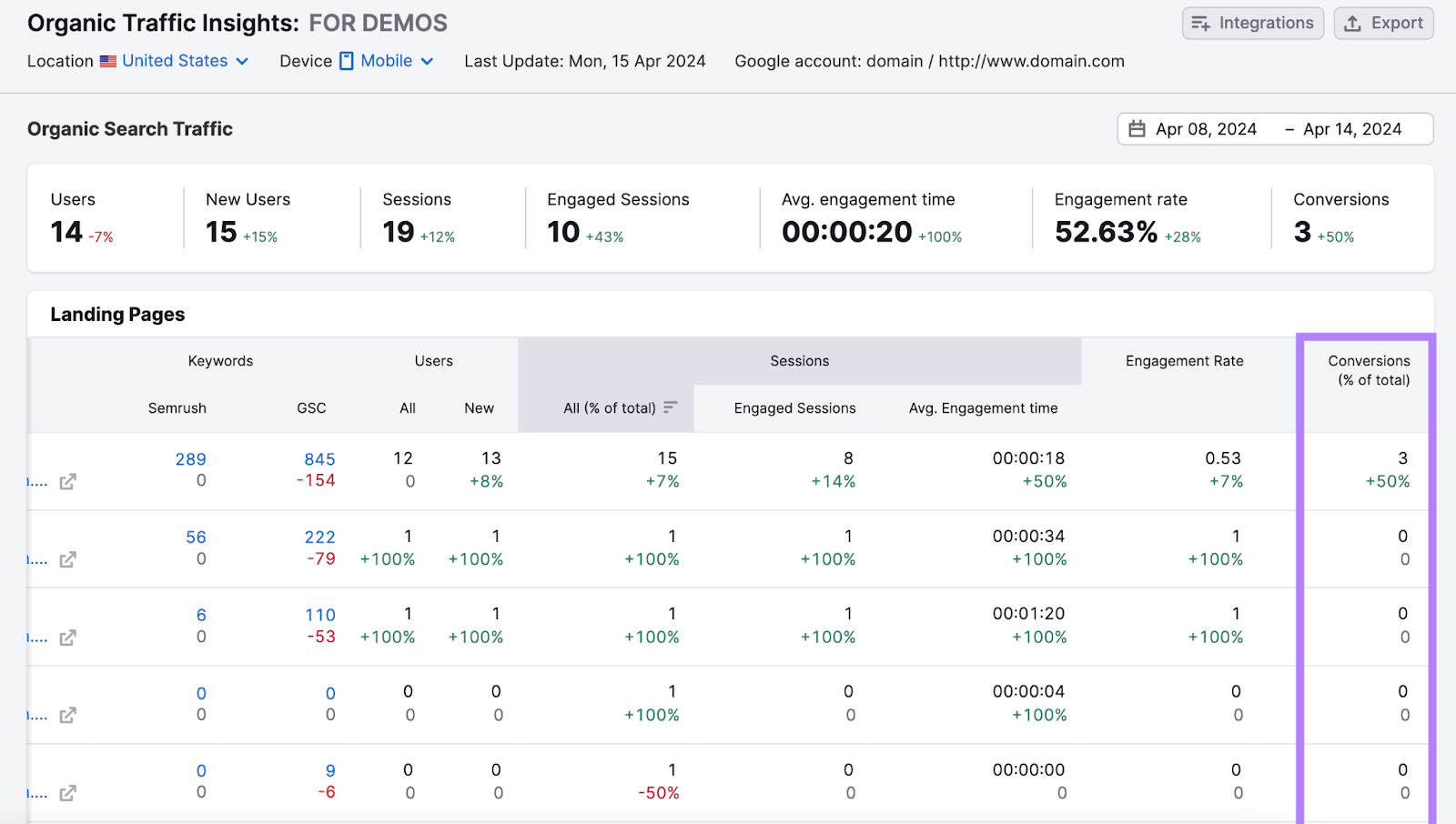Click the sort icon next to All (% of total)
1456x824 pixels.
coord(671,407)
